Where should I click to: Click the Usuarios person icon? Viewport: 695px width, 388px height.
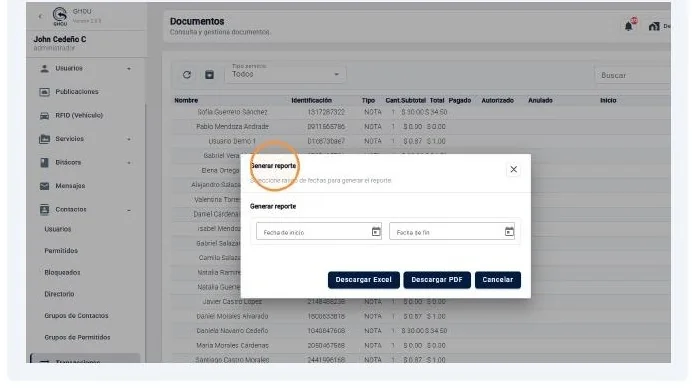click(x=44, y=68)
